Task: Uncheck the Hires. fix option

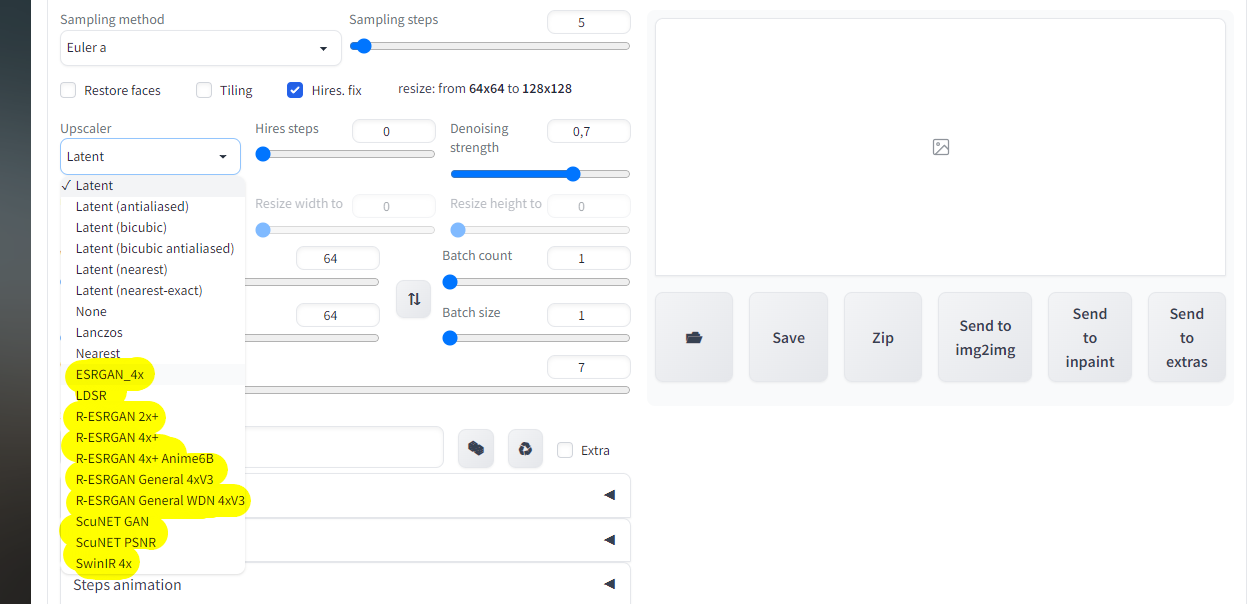Action: click(x=295, y=90)
